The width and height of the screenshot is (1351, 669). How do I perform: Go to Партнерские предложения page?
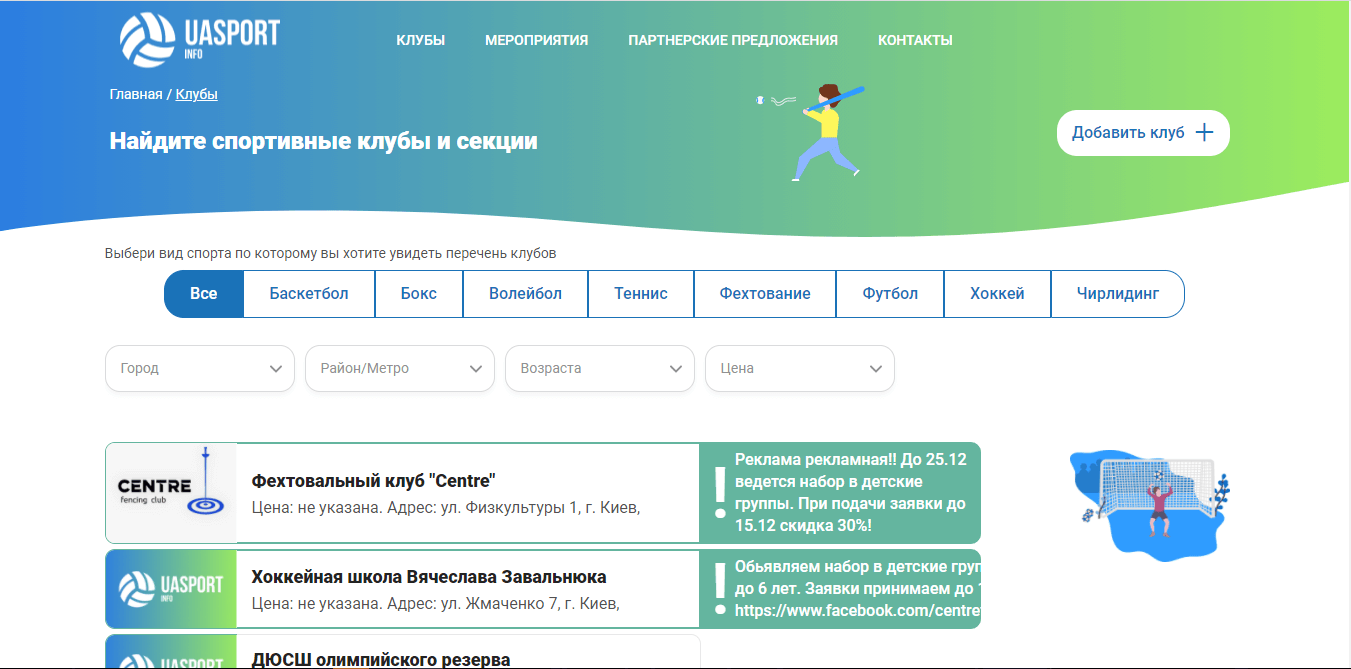[x=733, y=41]
